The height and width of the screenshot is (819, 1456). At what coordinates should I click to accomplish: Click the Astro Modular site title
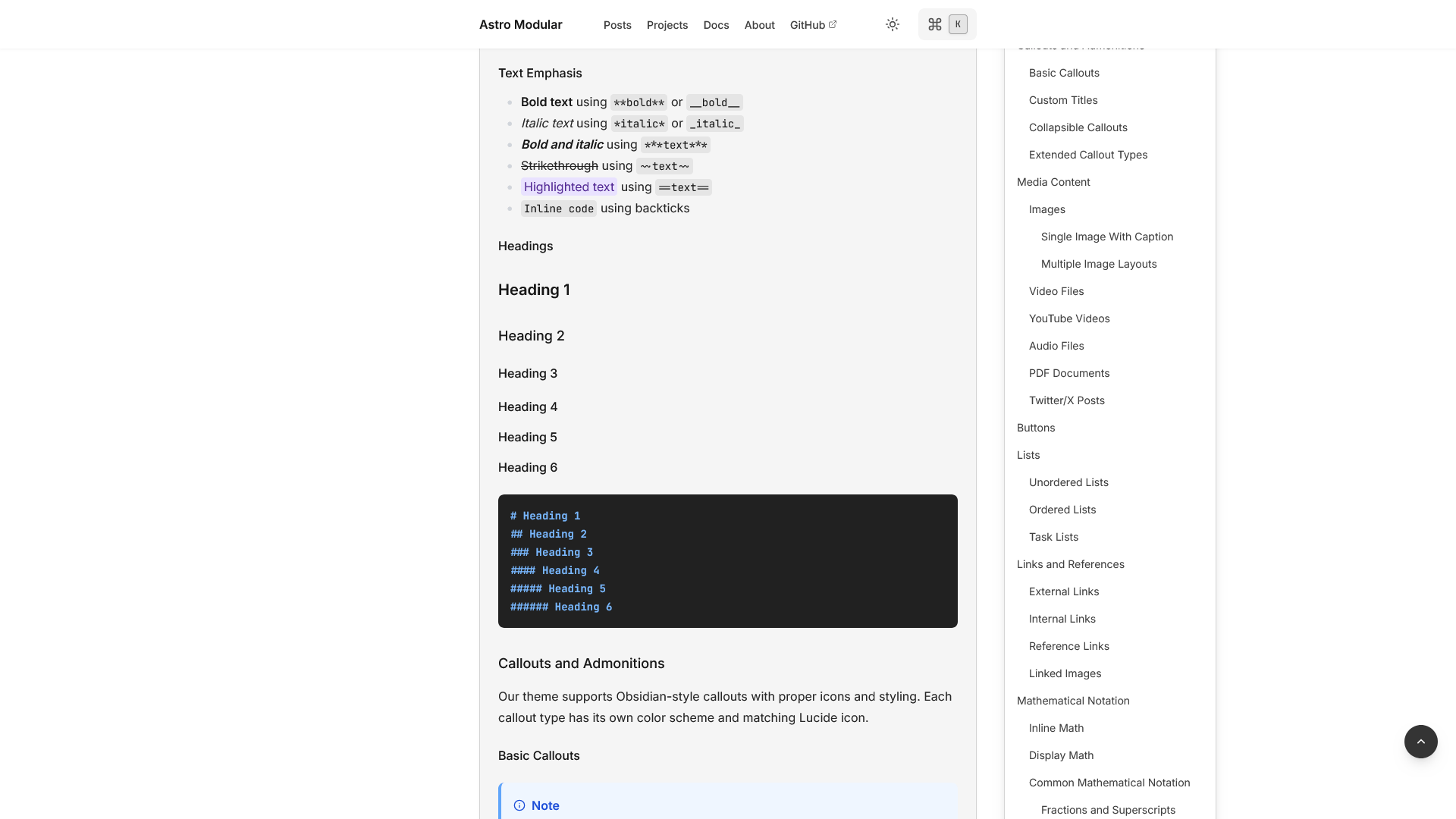point(520,24)
